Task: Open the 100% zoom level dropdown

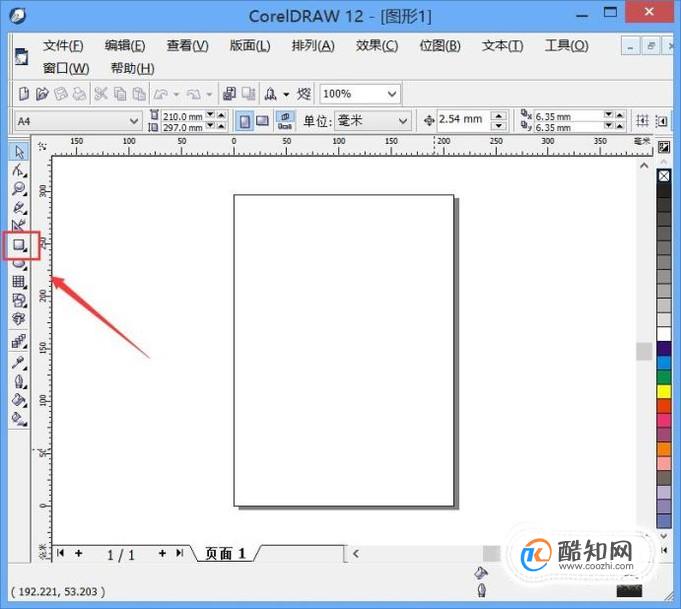Action: coord(392,94)
